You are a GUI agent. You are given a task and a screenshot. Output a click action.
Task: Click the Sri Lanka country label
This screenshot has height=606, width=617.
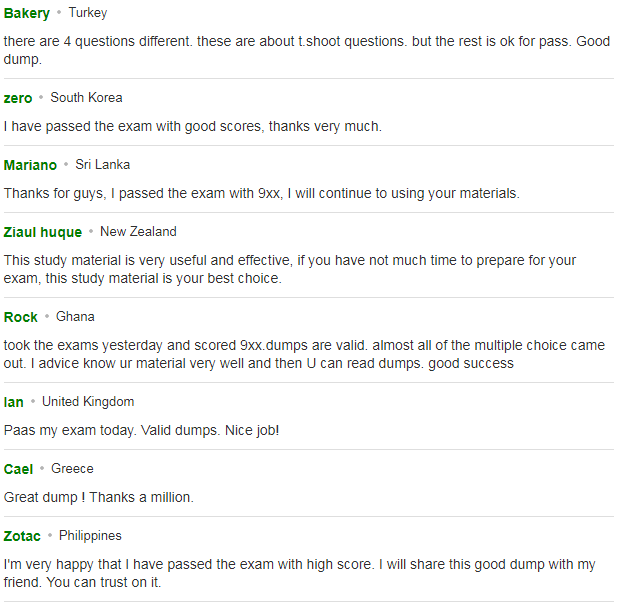(102, 164)
